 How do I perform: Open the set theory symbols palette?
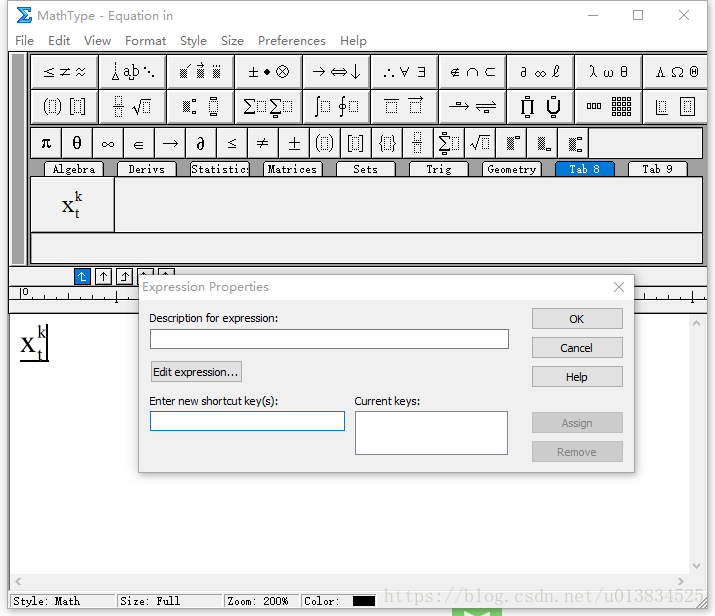click(x=472, y=72)
